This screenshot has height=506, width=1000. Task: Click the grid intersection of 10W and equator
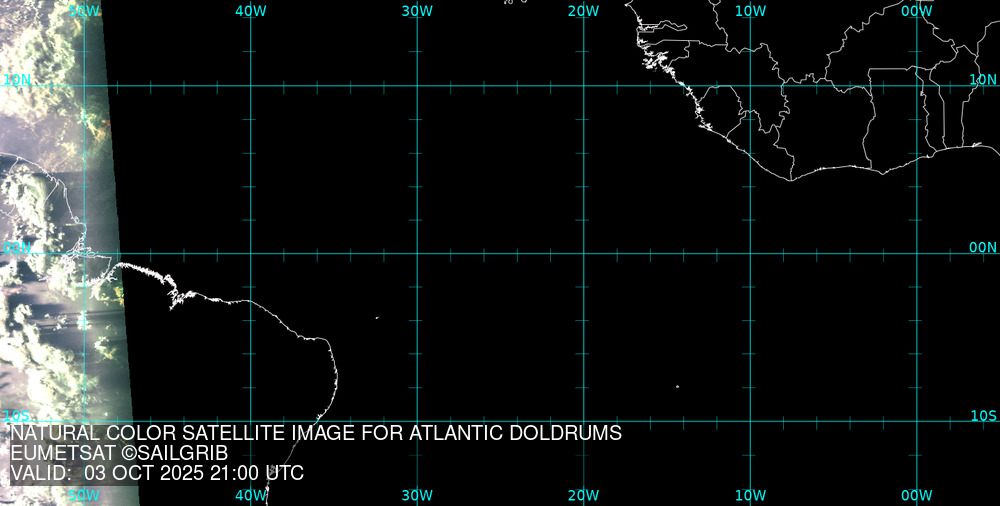tap(750, 253)
